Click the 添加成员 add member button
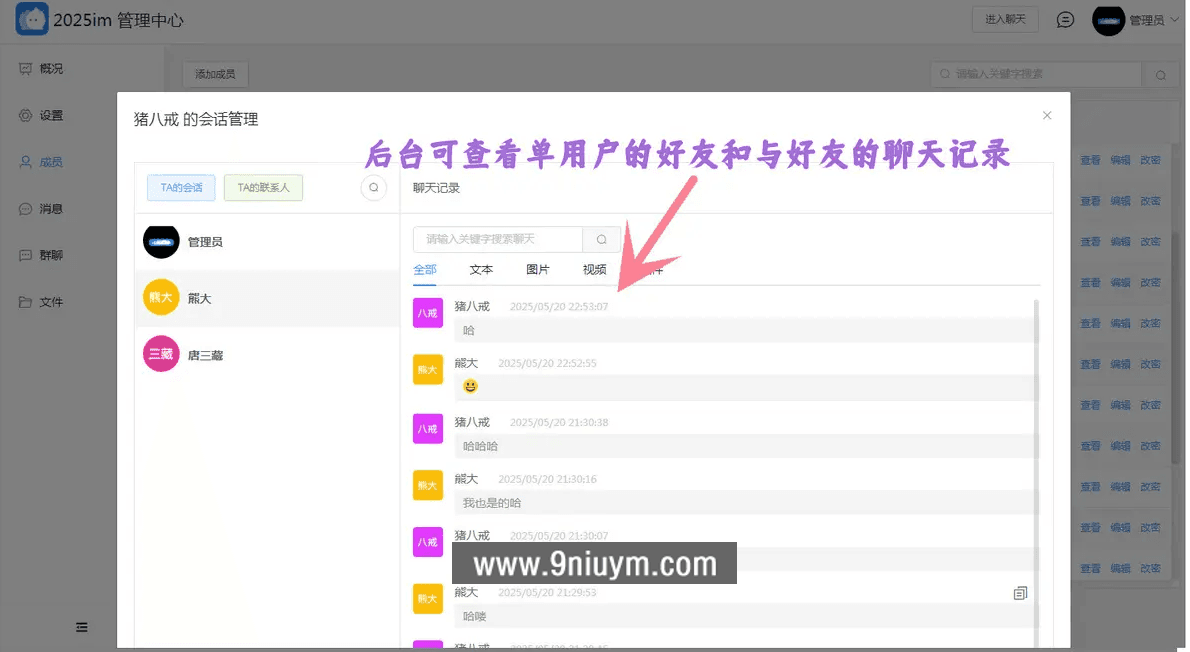 pos(215,74)
